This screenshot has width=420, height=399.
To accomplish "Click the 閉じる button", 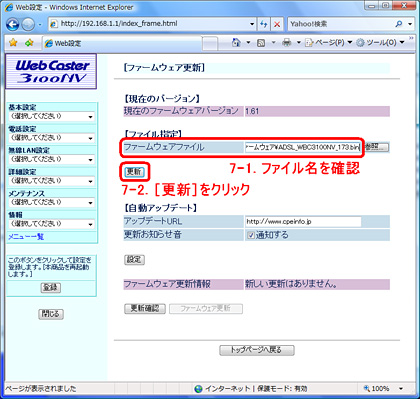I will click(x=51, y=314).
